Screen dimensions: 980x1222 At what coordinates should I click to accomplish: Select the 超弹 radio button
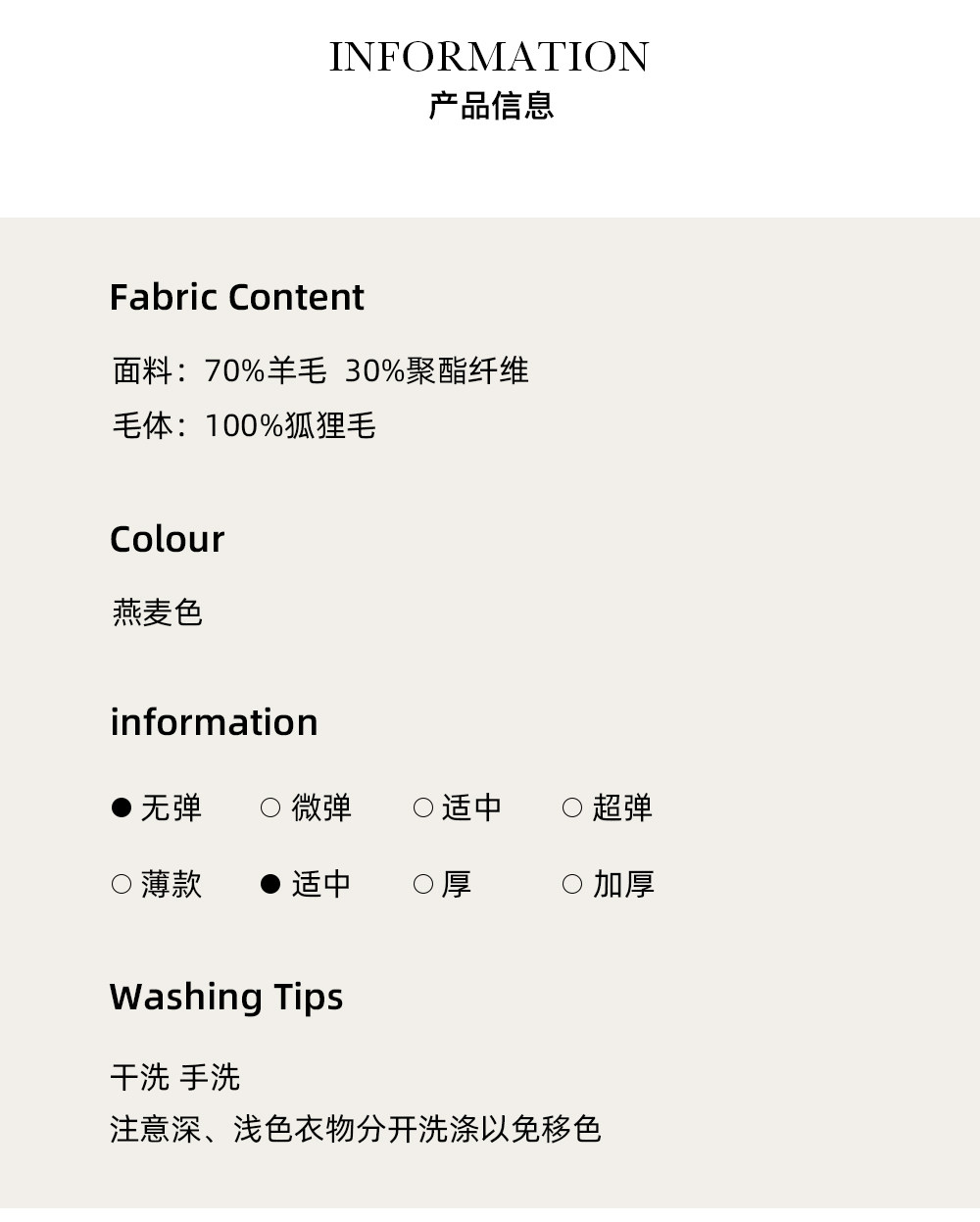572,807
